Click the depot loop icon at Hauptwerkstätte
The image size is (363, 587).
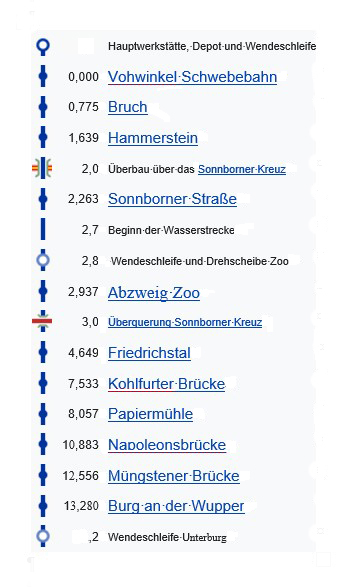tap(43, 46)
